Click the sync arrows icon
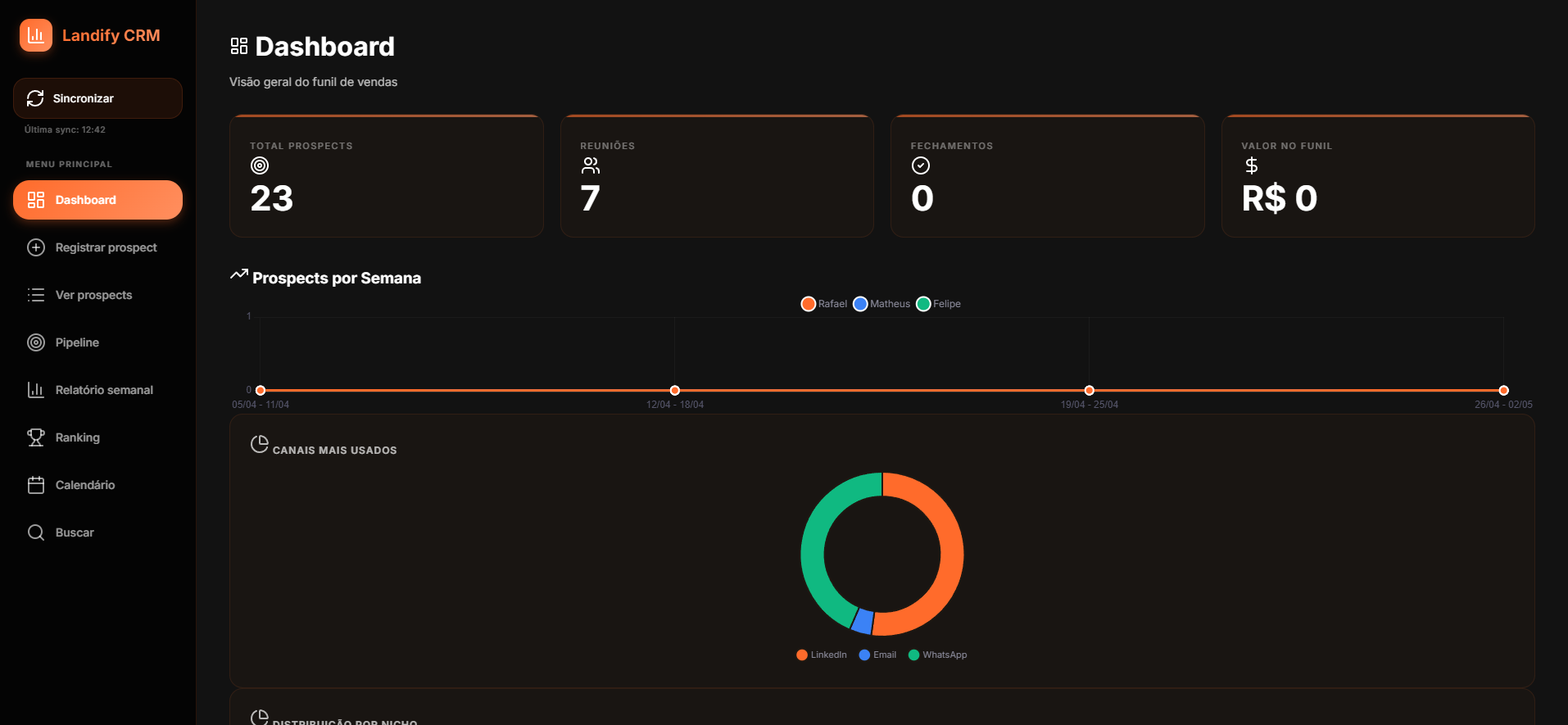 pyautogui.click(x=35, y=98)
